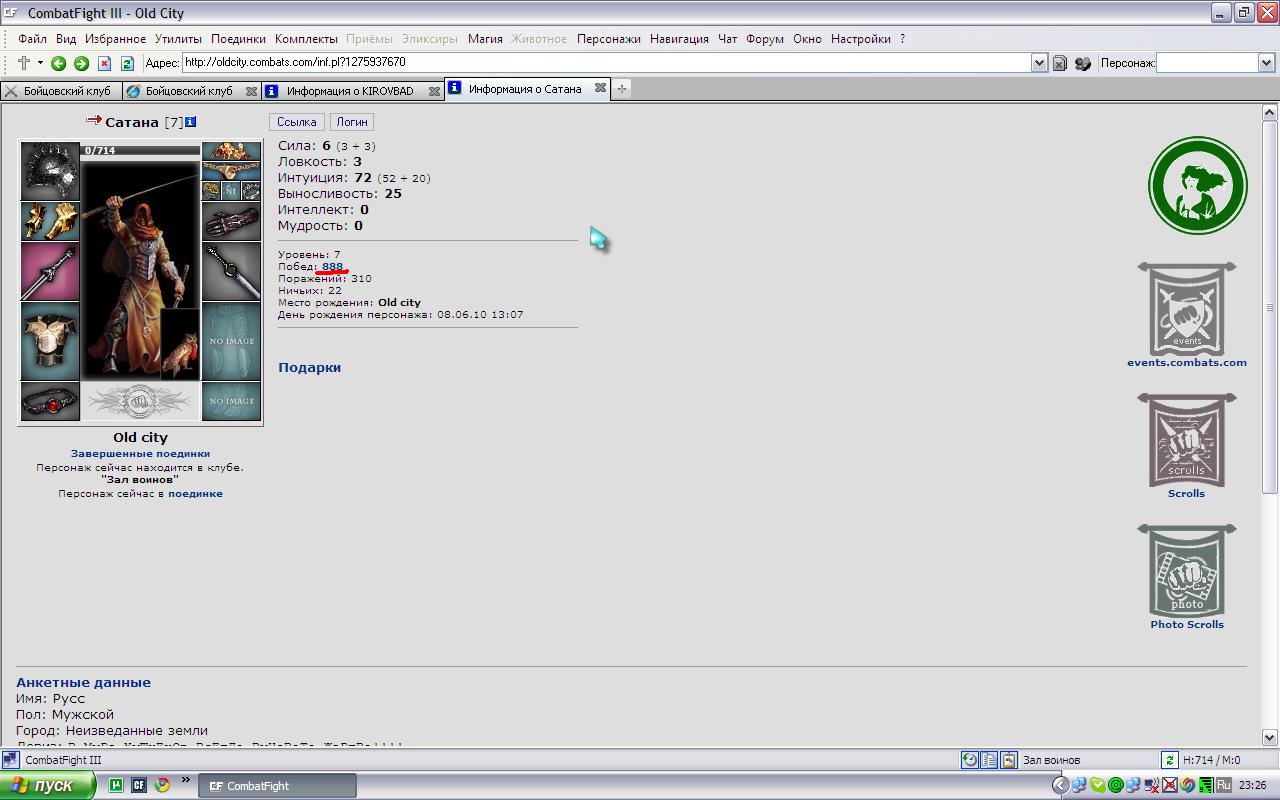Viewport: 1280px width, 800px height.
Task: Click the green refresh icon beside H:714
Action: [x=1169, y=760]
